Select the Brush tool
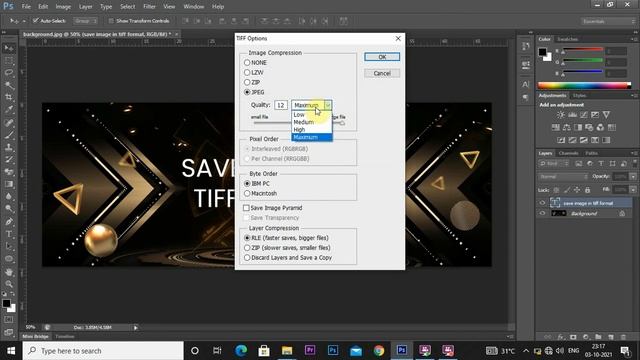Image resolution: width=640 pixels, height=360 pixels. (9, 135)
